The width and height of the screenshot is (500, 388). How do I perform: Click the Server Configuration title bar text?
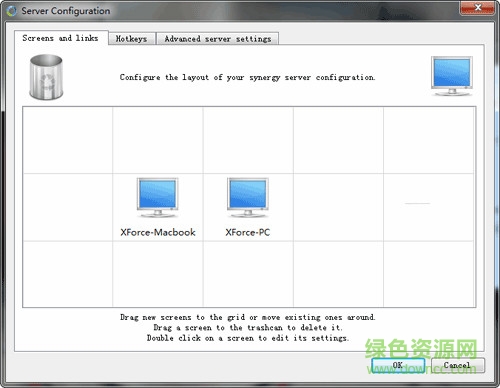click(66, 11)
